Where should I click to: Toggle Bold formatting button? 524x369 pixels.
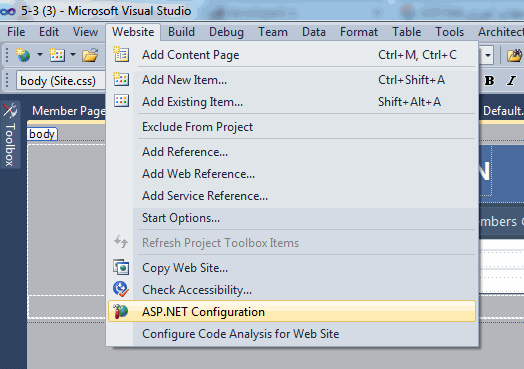point(489,81)
